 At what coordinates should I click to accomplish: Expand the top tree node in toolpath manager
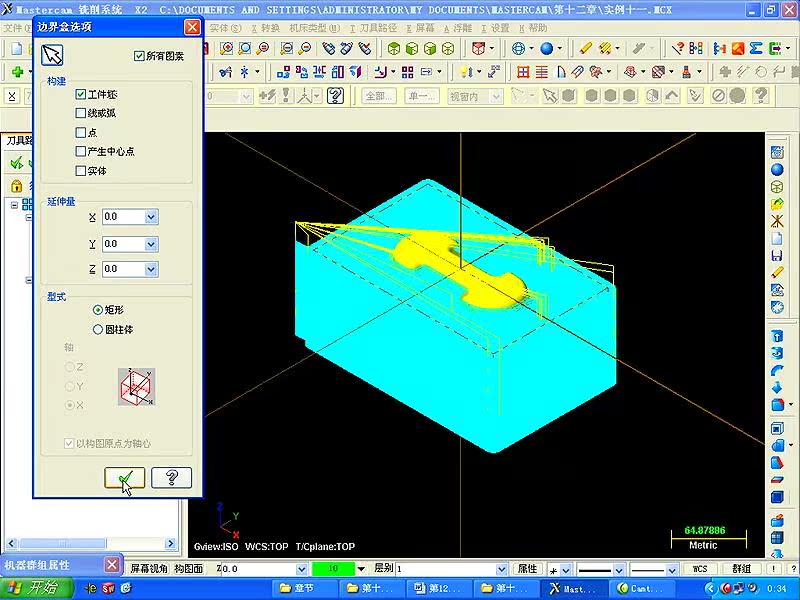click(x=14, y=205)
